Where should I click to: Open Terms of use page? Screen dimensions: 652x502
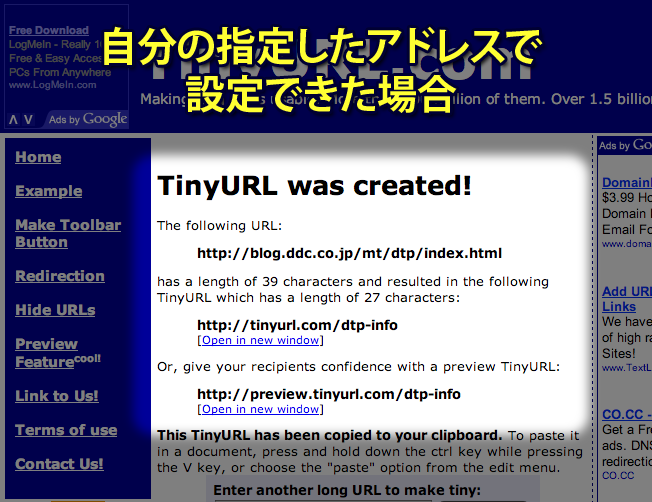tap(66, 430)
